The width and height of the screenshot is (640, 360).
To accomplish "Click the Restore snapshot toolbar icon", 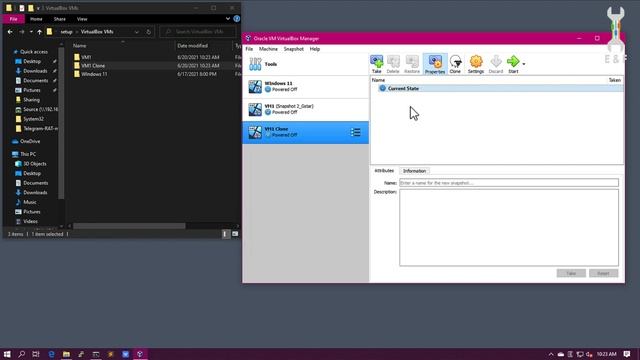I will pos(412,64).
